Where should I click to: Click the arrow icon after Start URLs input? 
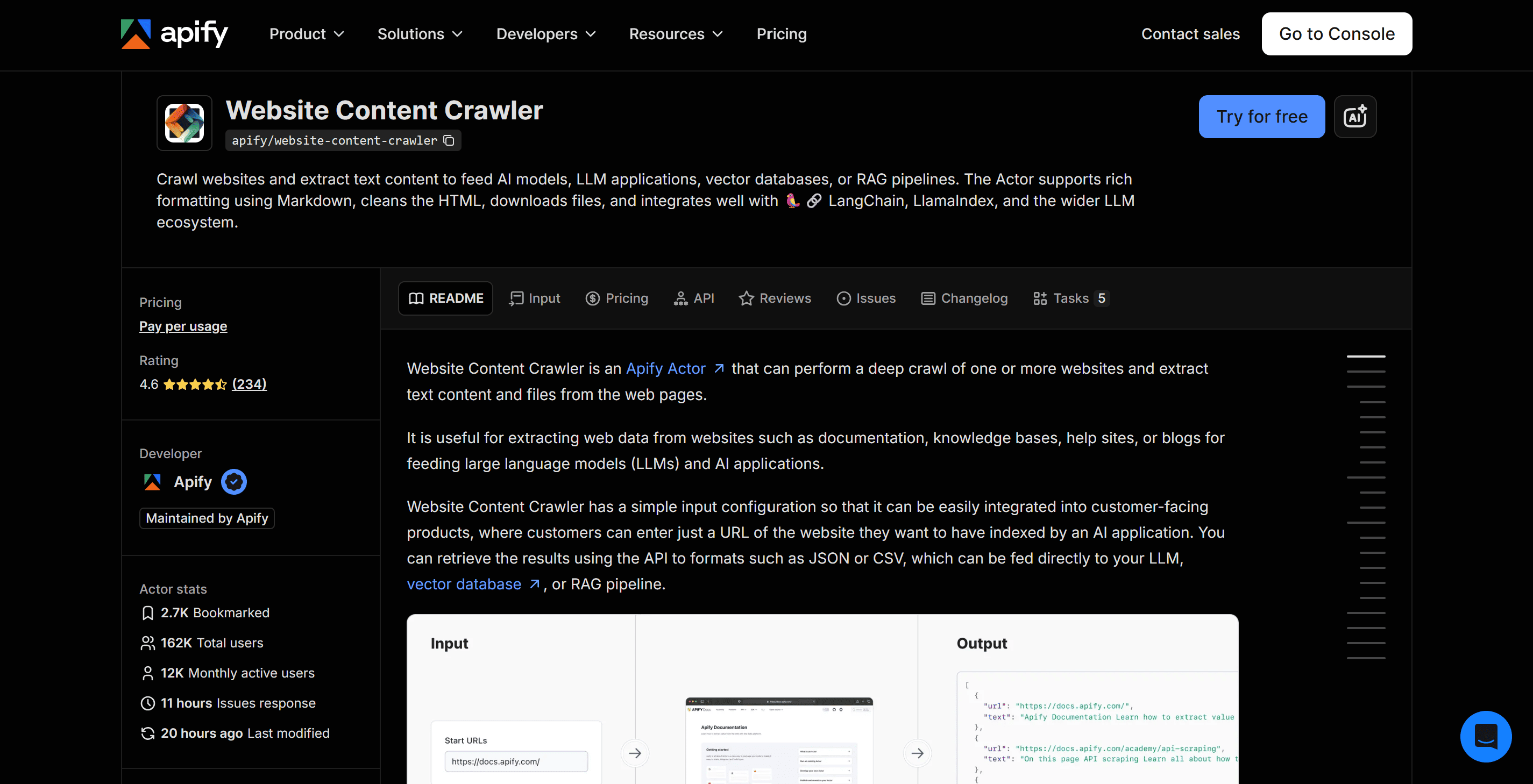tap(635, 753)
